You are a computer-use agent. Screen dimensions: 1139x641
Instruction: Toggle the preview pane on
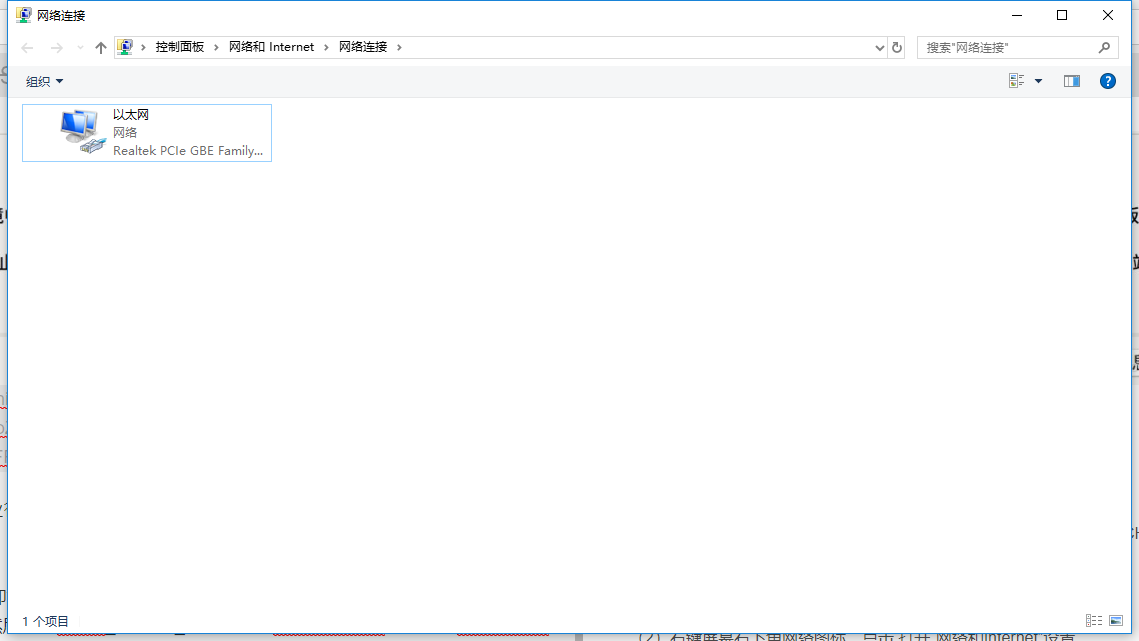(x=1071, y=81)
